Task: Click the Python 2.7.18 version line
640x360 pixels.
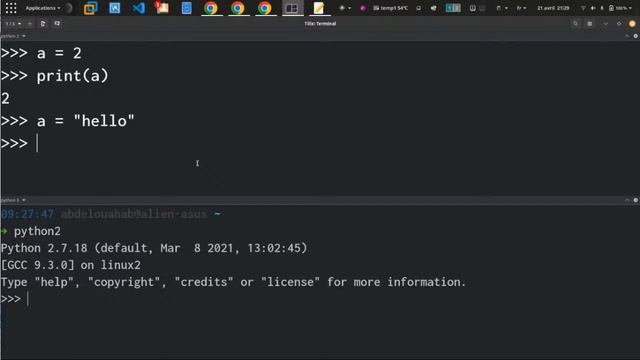Action: point(154,248)
